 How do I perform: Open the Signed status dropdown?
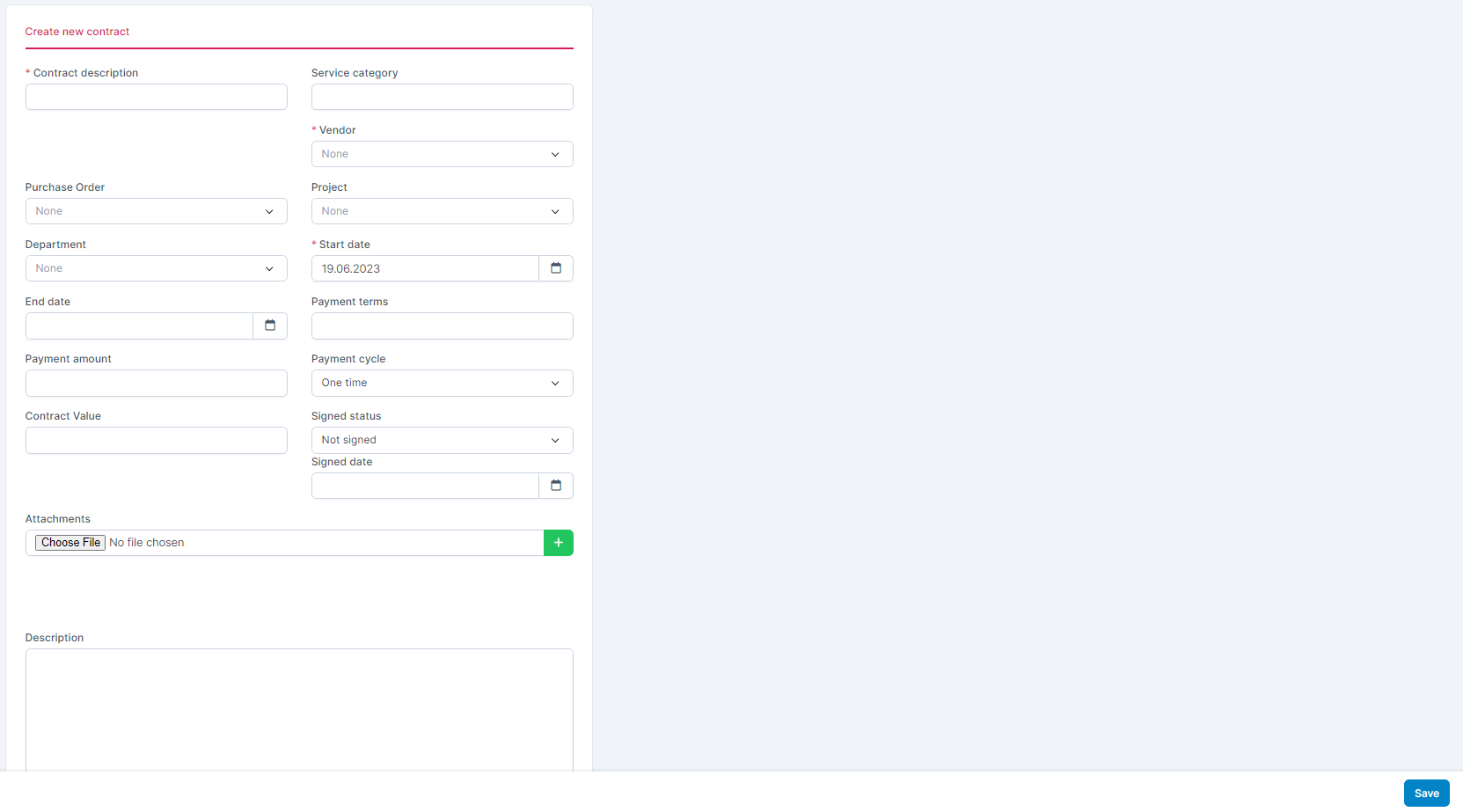[442, 440]
